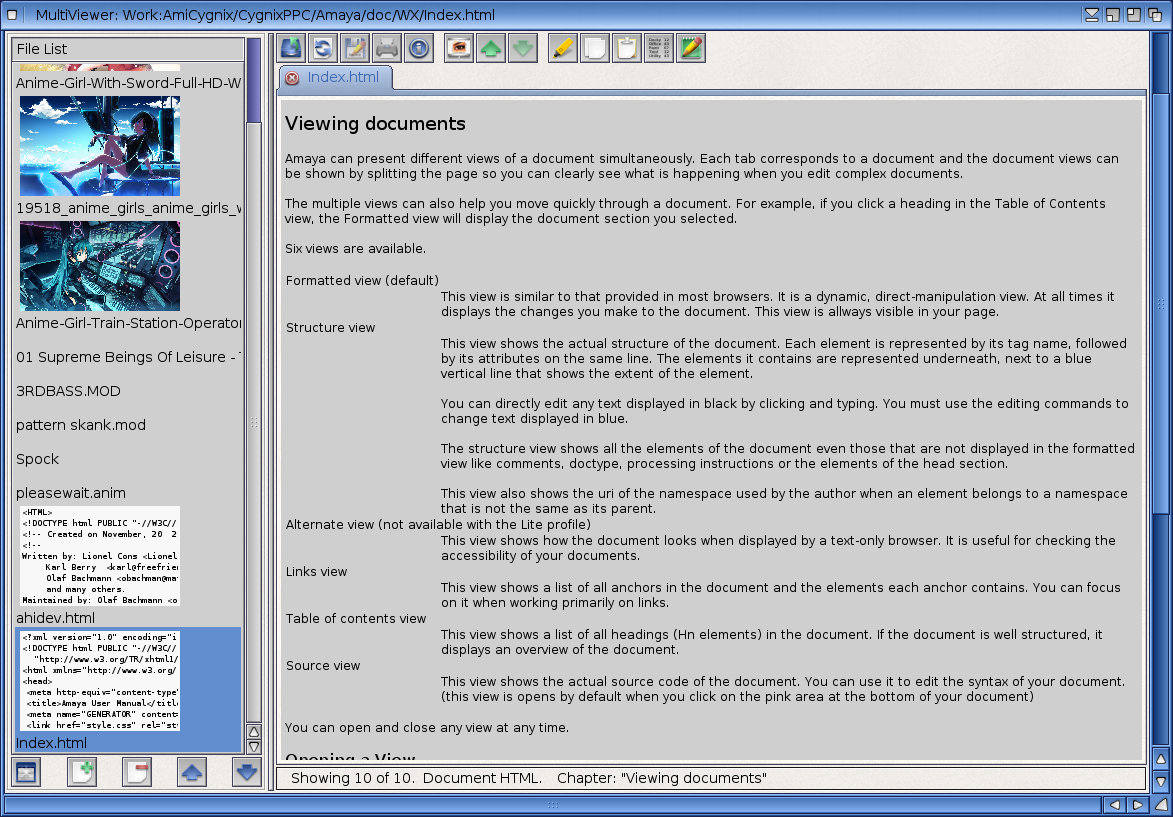This screenshot has height=817, width=1173.
Task: Select Spock in the file list
Action: [37, 459]
